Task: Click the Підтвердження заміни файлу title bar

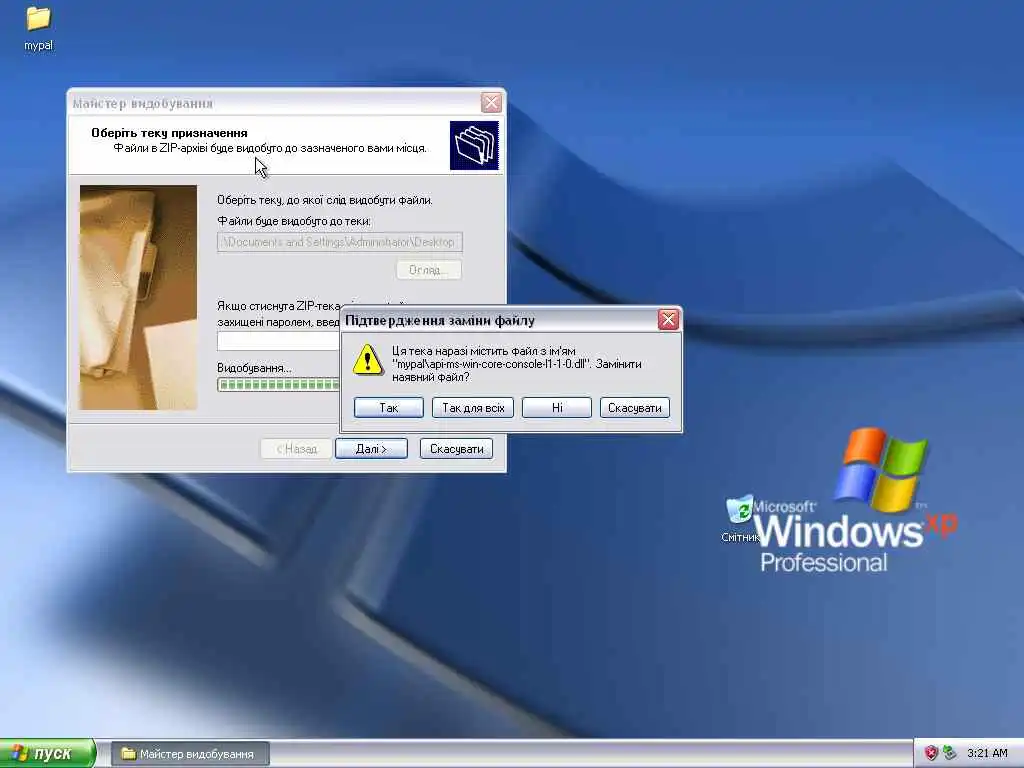Action: pos(500,320)
